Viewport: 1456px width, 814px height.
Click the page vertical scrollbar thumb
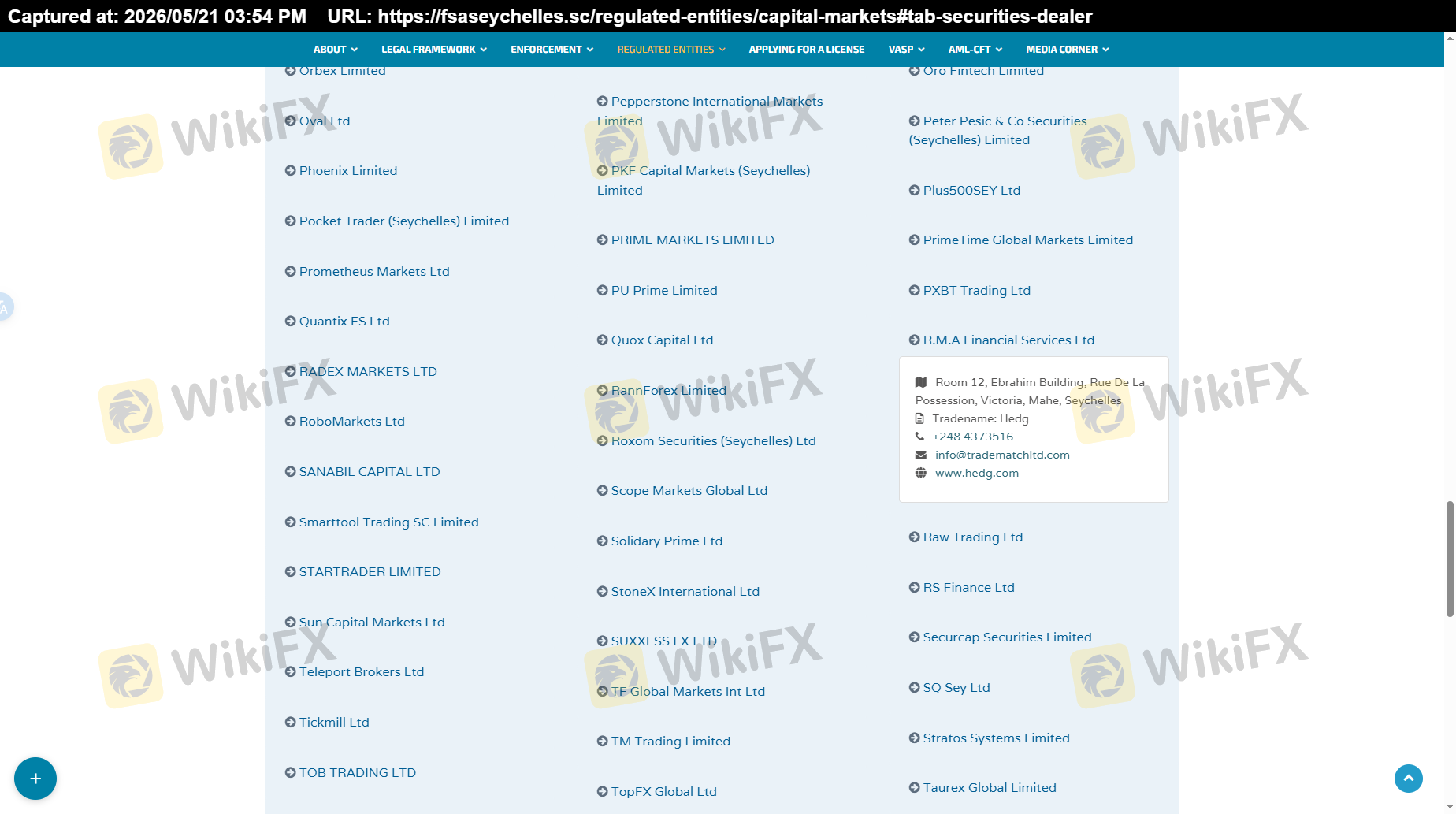point(1450,558)
